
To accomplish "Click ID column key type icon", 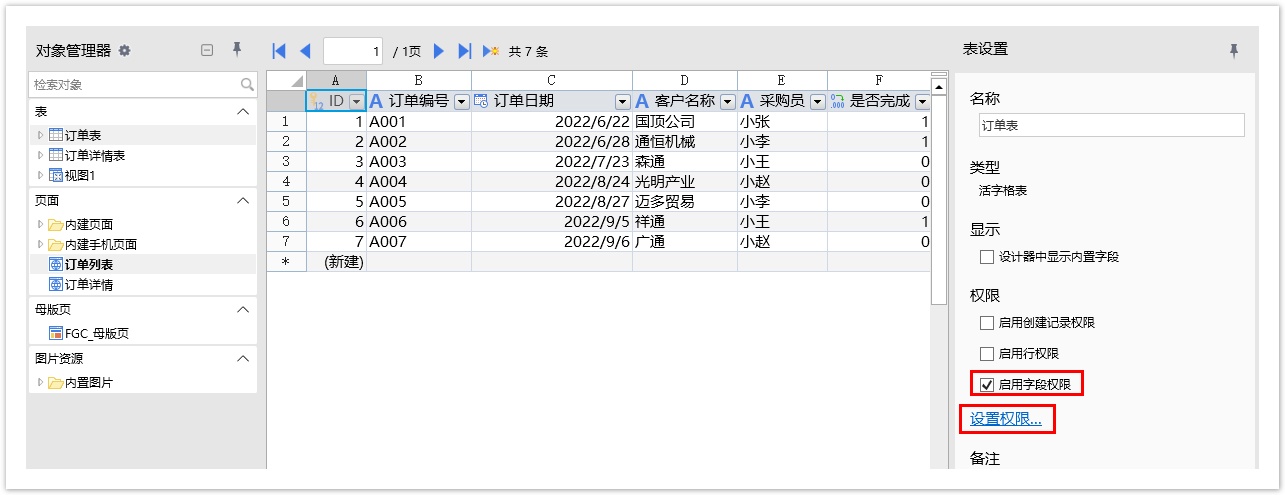I will [316, 101].
